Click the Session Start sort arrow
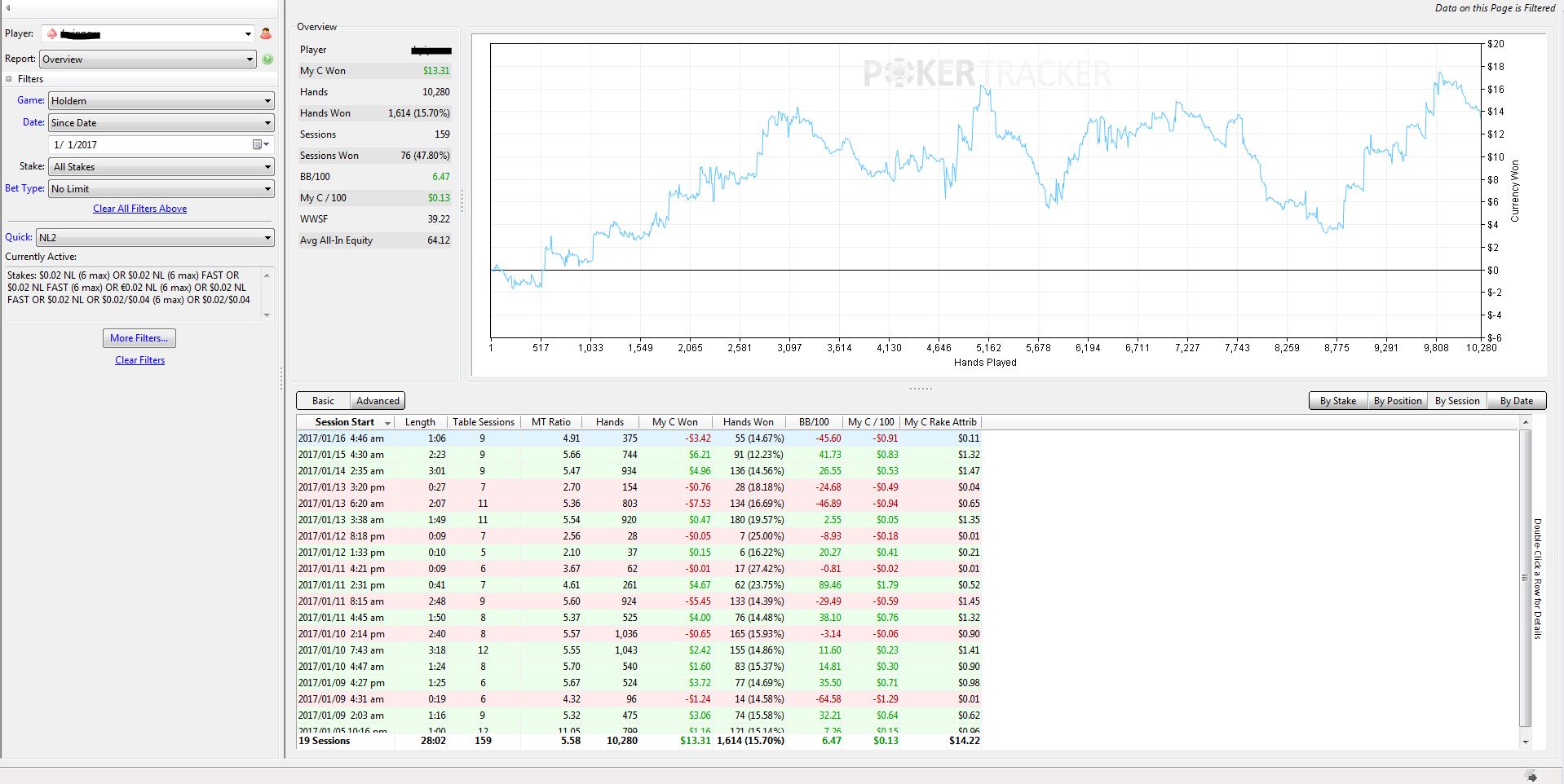 click(387, 423)
